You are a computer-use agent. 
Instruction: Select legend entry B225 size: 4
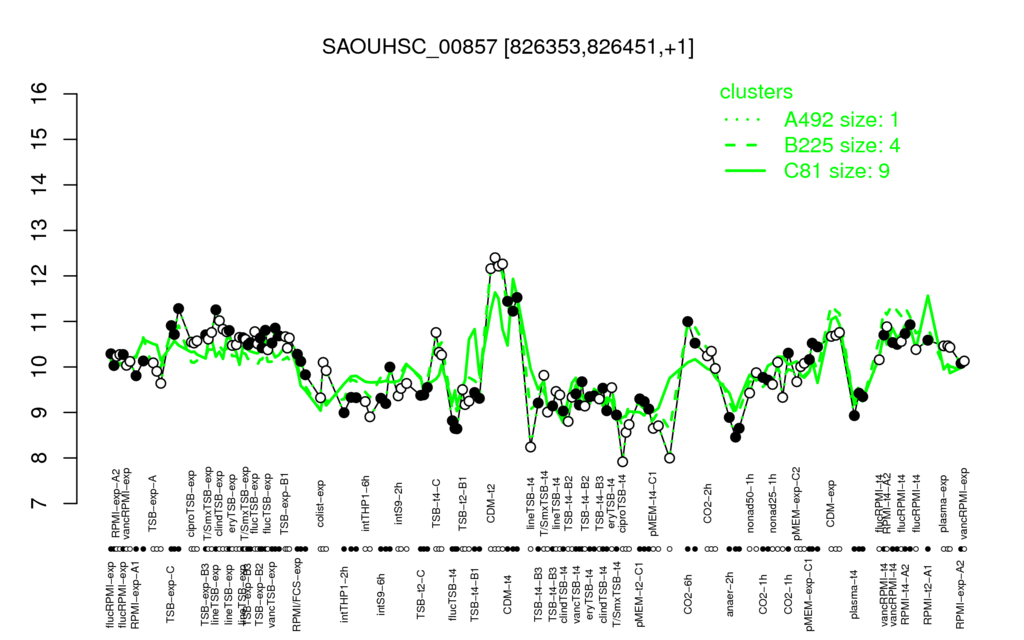[842, 145]
